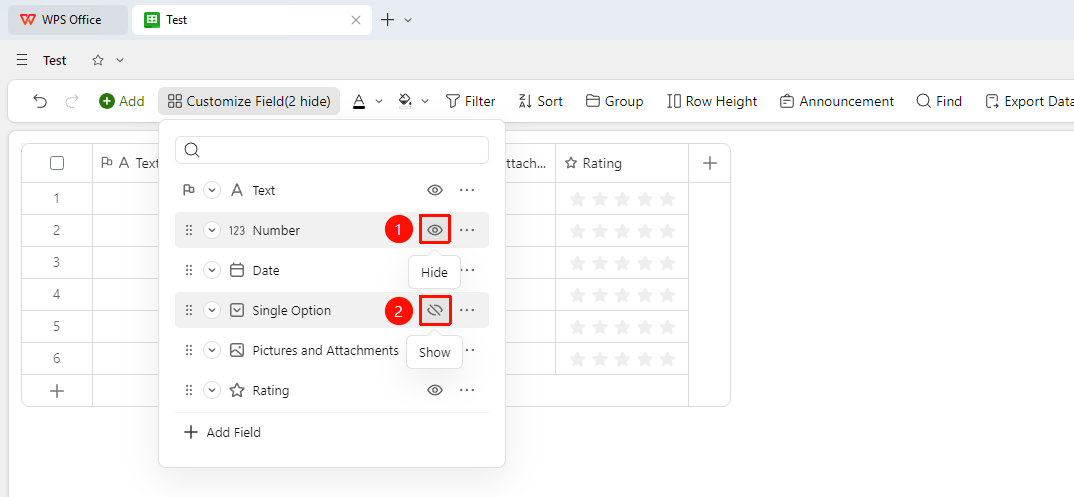Click the fill color bucket icon

pyautogui.click(x=405, y=101)
